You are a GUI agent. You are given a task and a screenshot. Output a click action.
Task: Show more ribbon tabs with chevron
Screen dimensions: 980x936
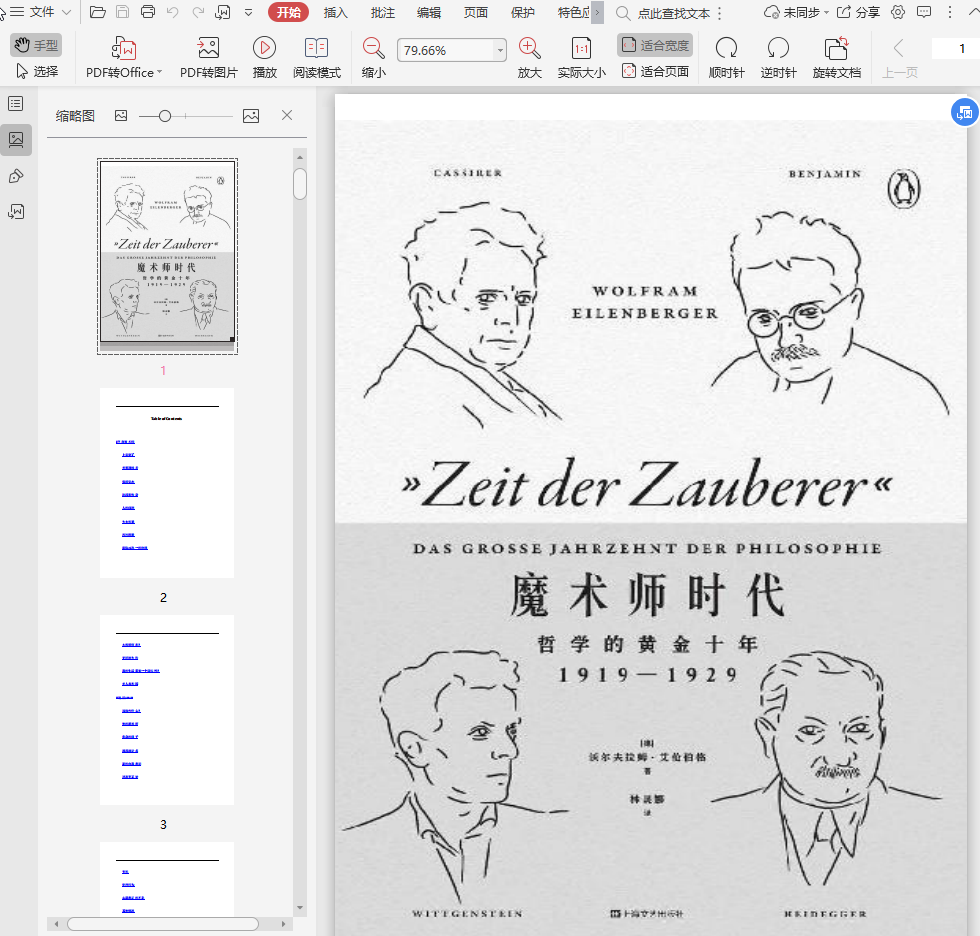pos(598,12)
